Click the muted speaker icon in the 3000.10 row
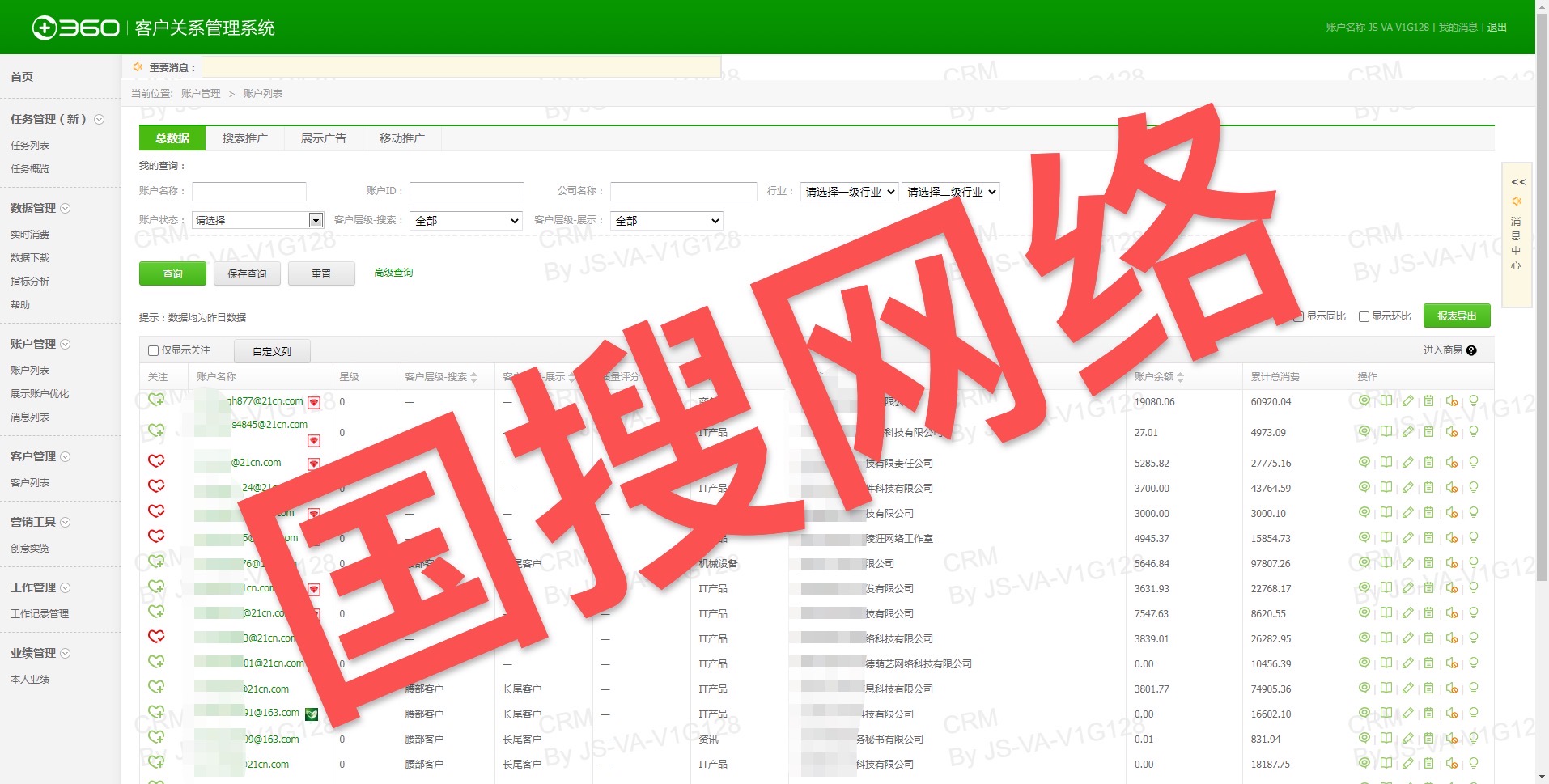This screenshot has height=784, width=1549. point(1452,513)
